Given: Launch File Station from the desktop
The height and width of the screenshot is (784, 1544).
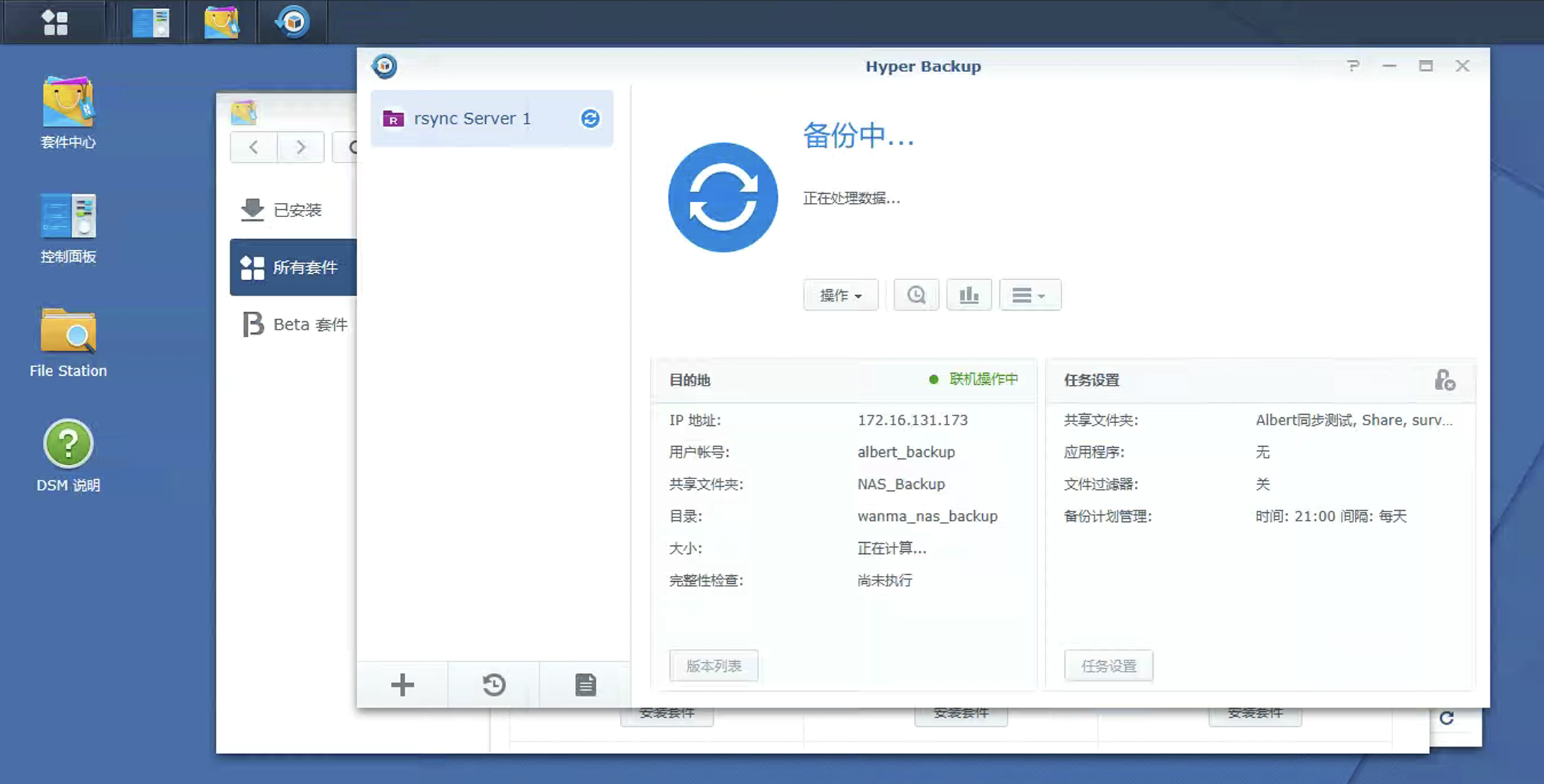Looking at the screenshot, I should pyautogui.click(x=68, y=343).
